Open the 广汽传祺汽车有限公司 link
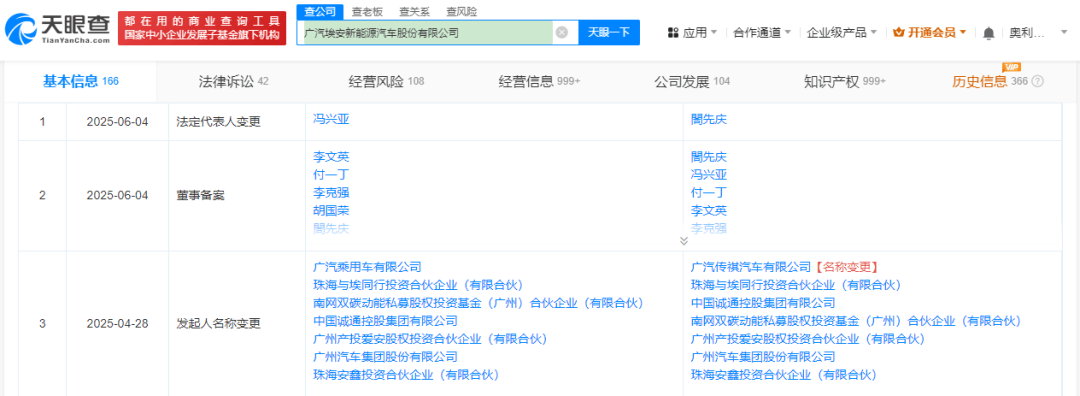 751,267
